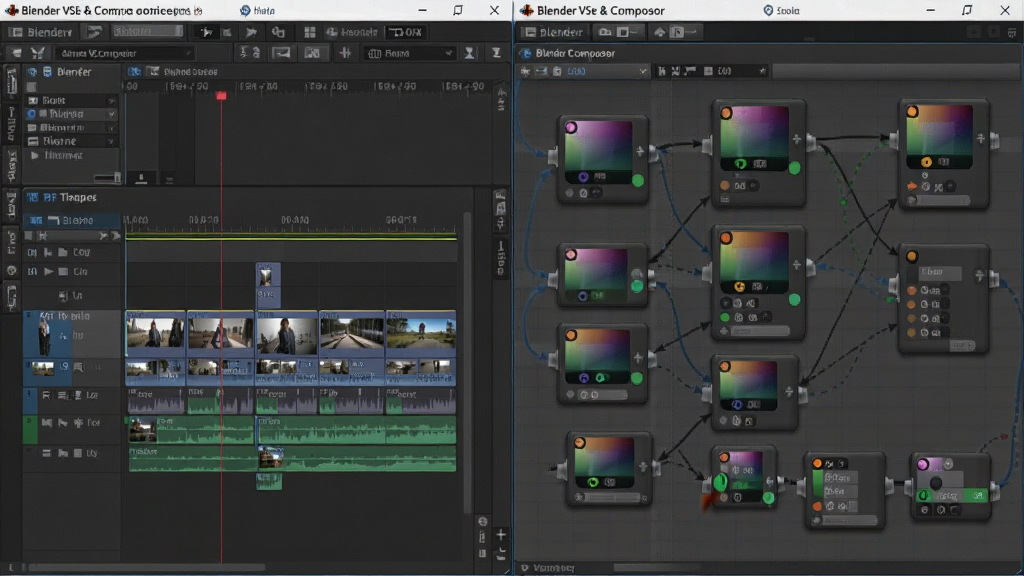This screenshot has width=1024, height=576.
Task: Click the camera icon next to Blender menu in Composor
Action: click(x=605, y=31)
